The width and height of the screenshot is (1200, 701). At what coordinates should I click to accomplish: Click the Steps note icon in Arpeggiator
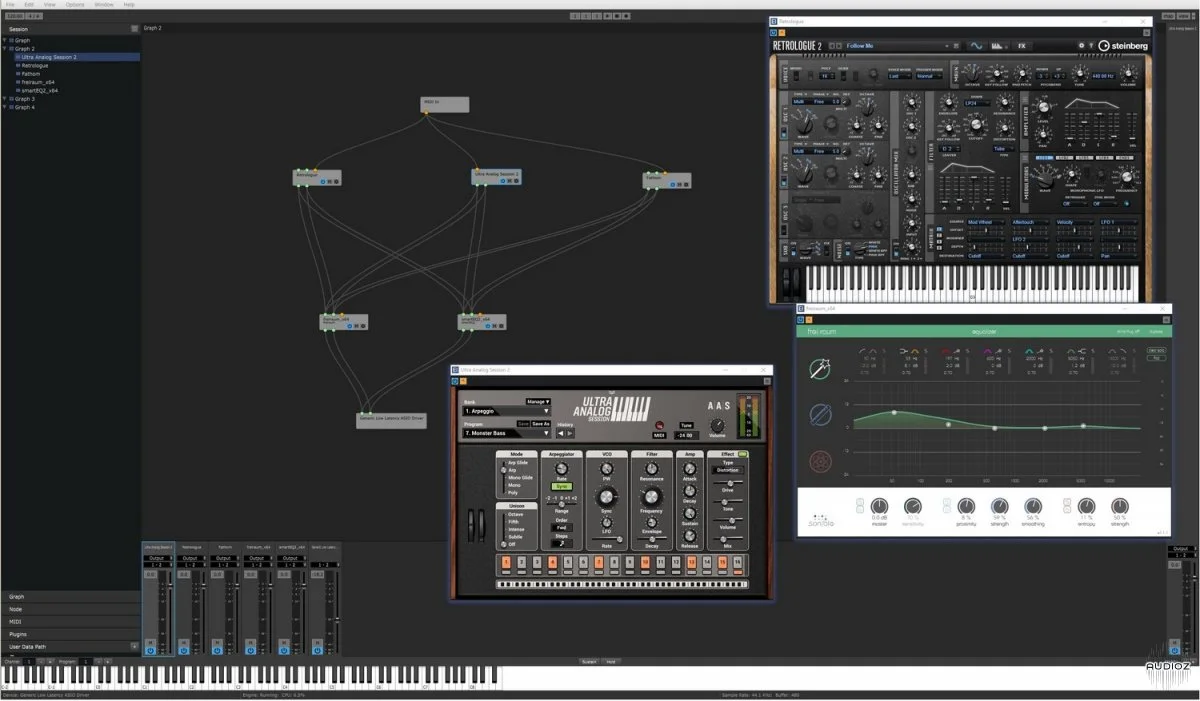561,543
